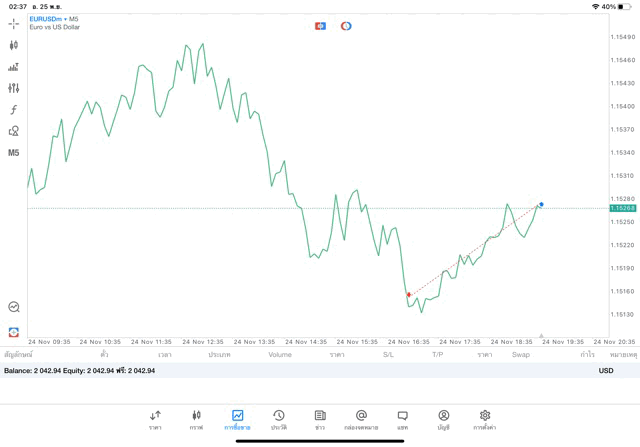Image resolution: width=640 pixels, height=447 pixels.
Task: Toggle the circular red-blue icon above chart
Action: (346, 25)
